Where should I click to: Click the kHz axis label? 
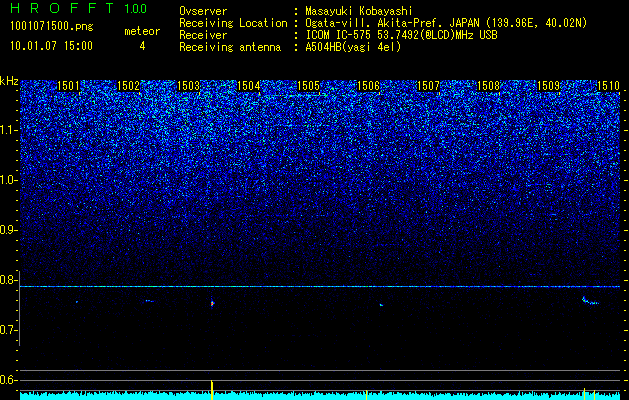coord(9,81)
